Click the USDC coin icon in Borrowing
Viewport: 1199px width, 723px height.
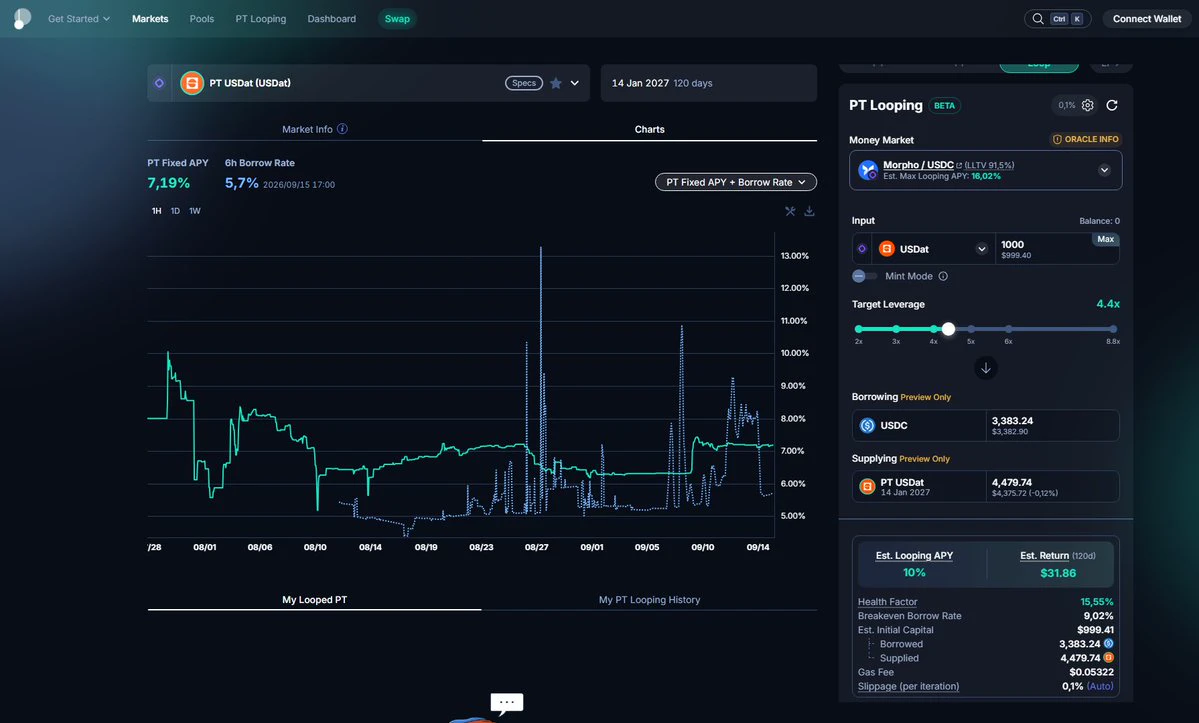point(867,426)
